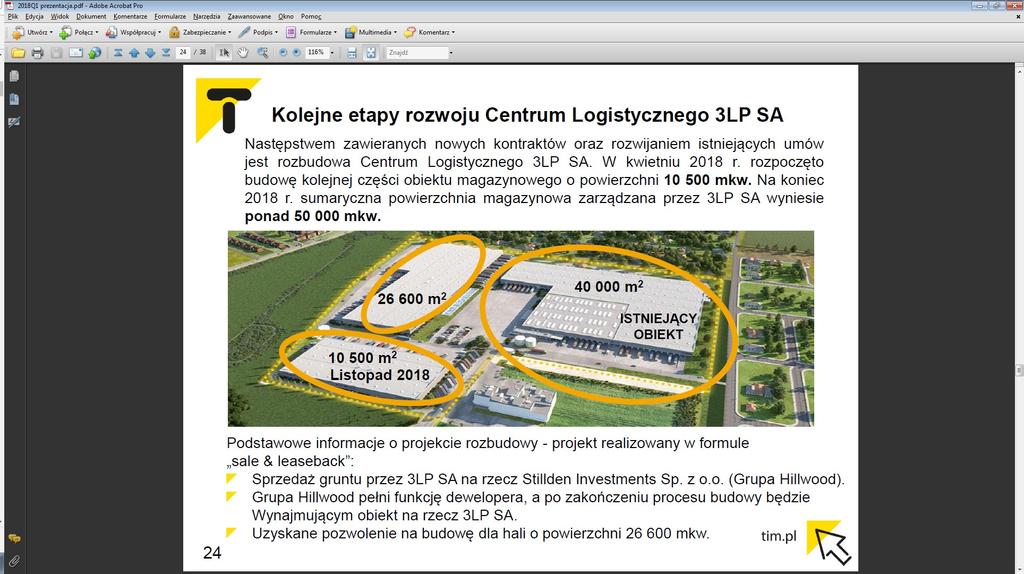Click the 'Listopad 2018' label

(379, 375)
